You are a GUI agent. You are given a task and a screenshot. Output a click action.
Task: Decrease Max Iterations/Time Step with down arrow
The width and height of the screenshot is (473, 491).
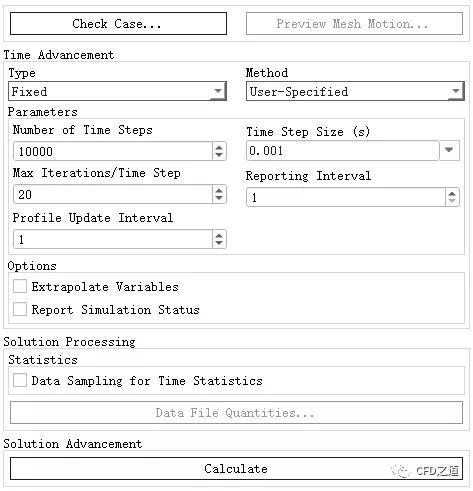click(219, 198)
